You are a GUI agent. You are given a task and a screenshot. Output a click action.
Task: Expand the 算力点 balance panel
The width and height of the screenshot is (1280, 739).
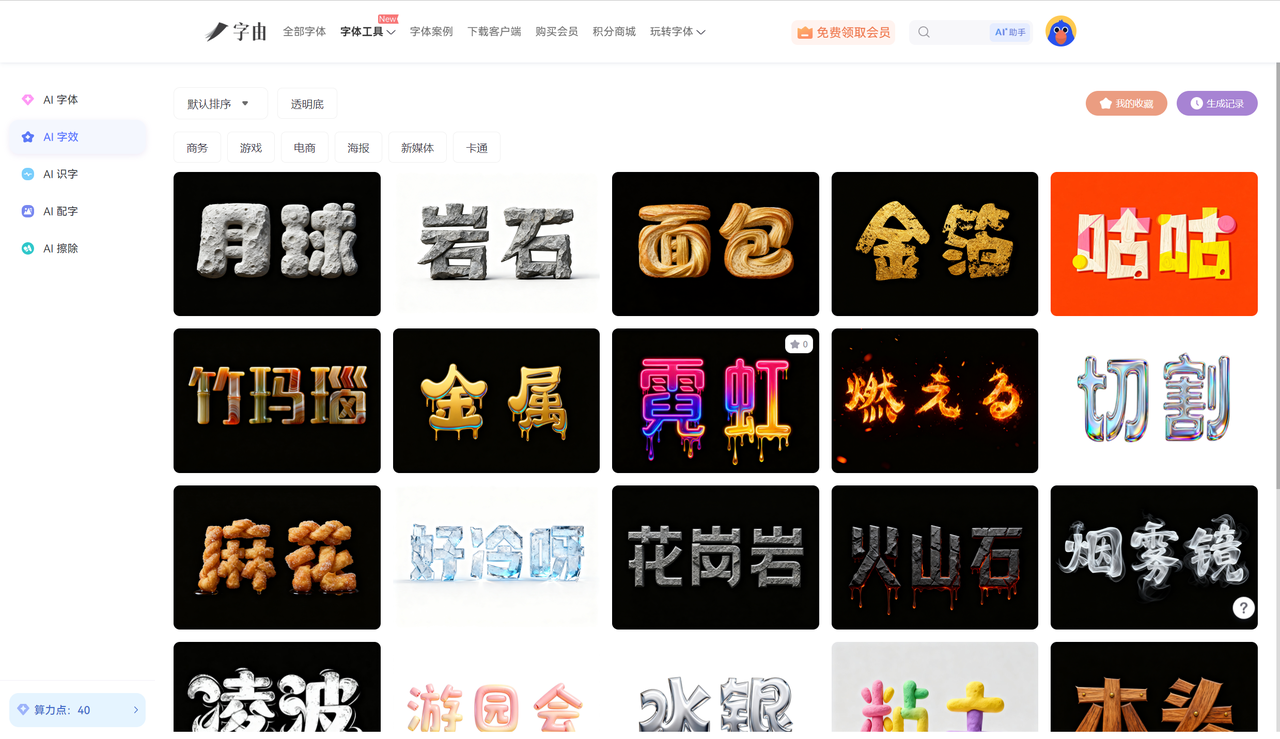tap(77, 710)
